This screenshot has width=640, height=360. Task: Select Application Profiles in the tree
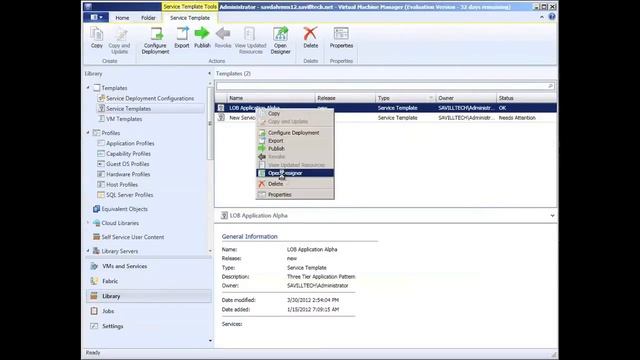[x=130, y=143]
